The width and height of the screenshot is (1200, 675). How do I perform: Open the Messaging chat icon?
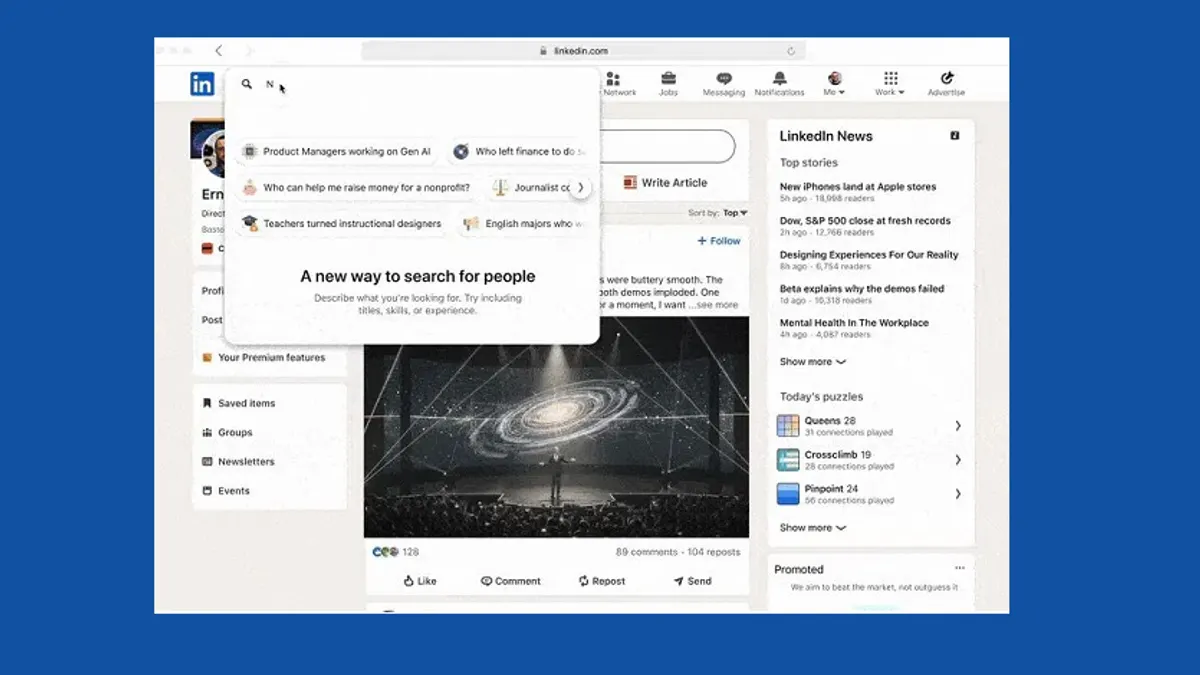point(724,80)
